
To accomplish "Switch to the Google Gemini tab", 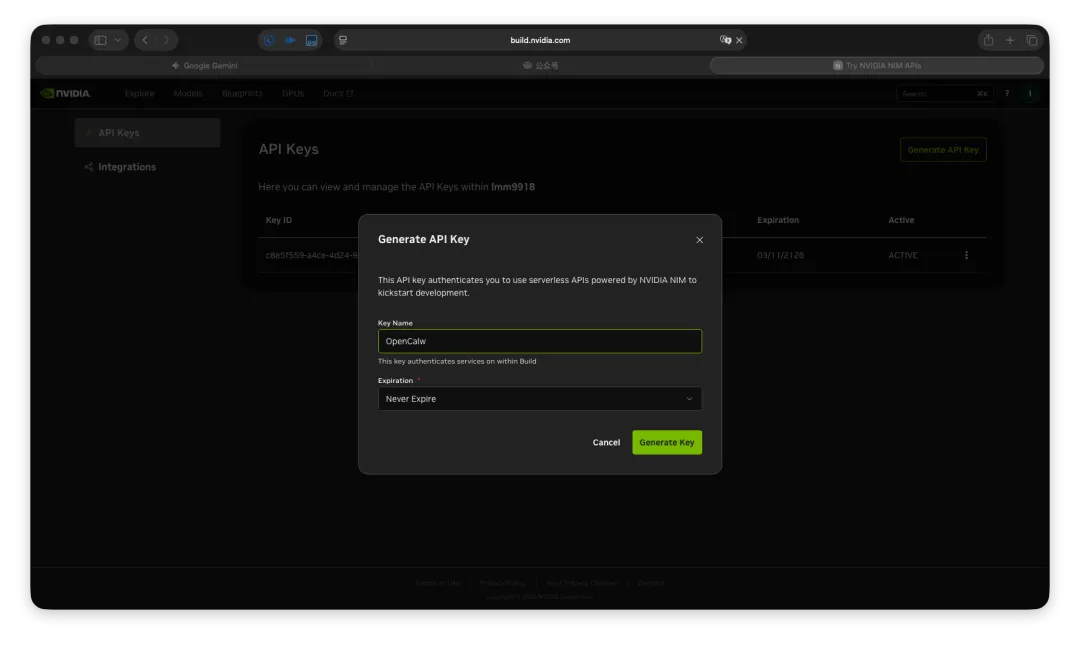I will [205, 65].
